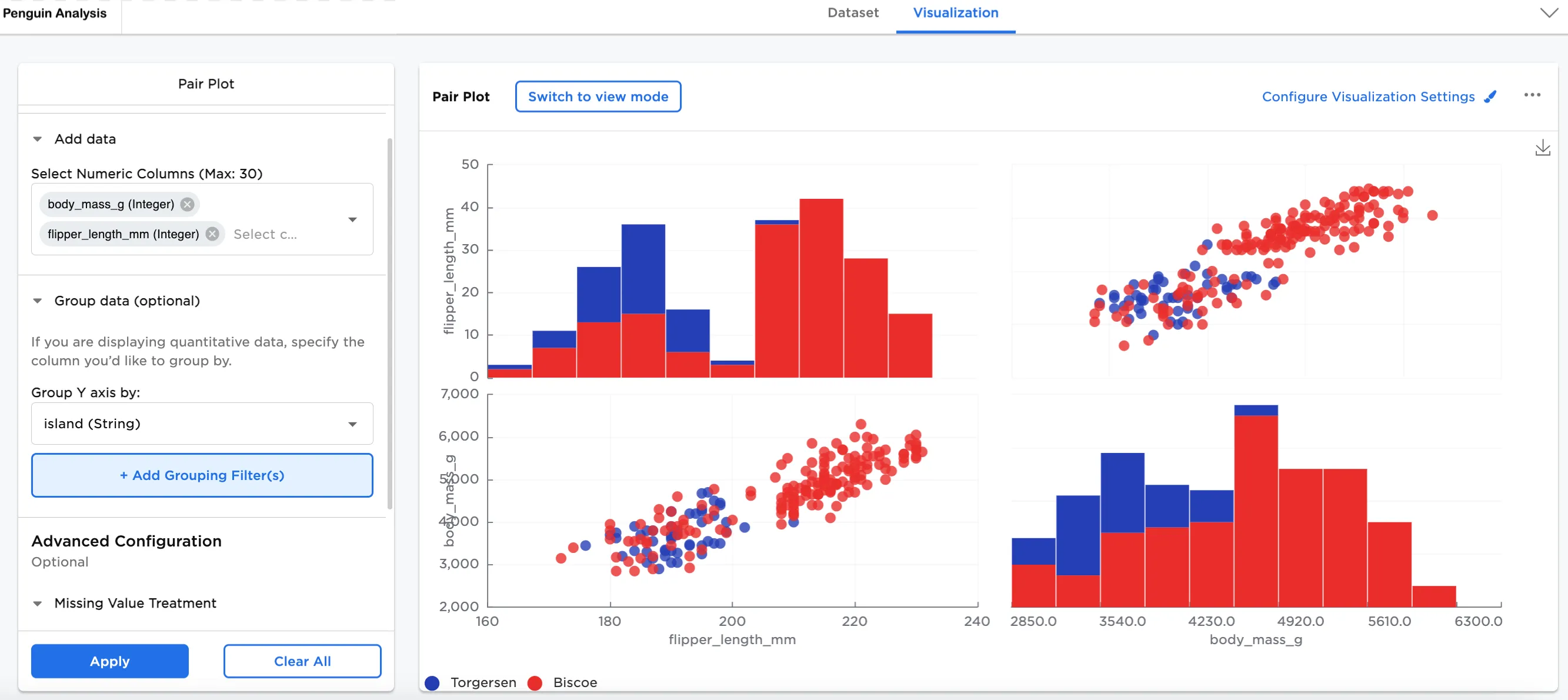This screenshot has width=1568, height=700.
Task: Click Add Grouping Filter(s) button
Action: click(x=202, y=475)
